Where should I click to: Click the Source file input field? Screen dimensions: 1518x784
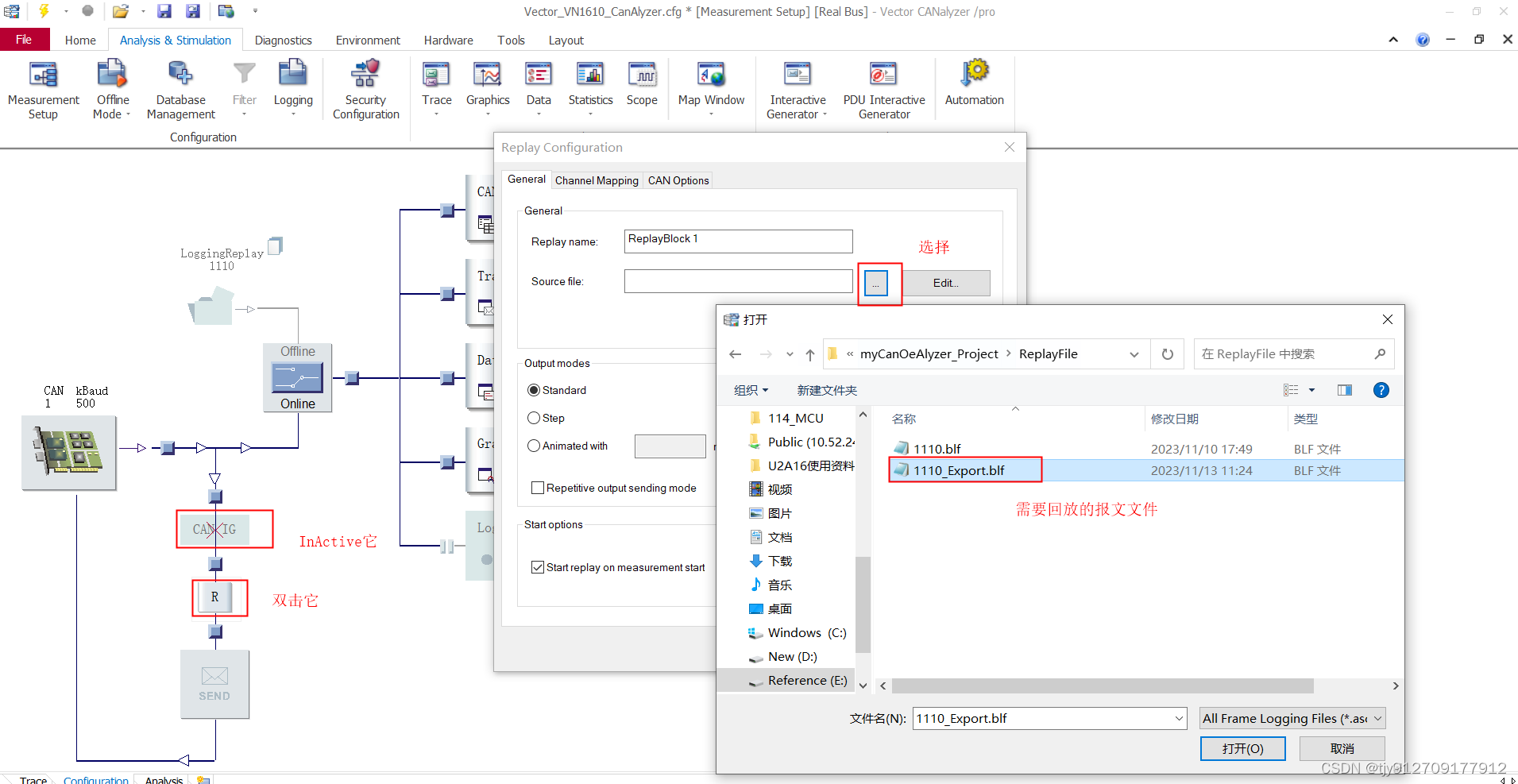click(x=738, y=281)
